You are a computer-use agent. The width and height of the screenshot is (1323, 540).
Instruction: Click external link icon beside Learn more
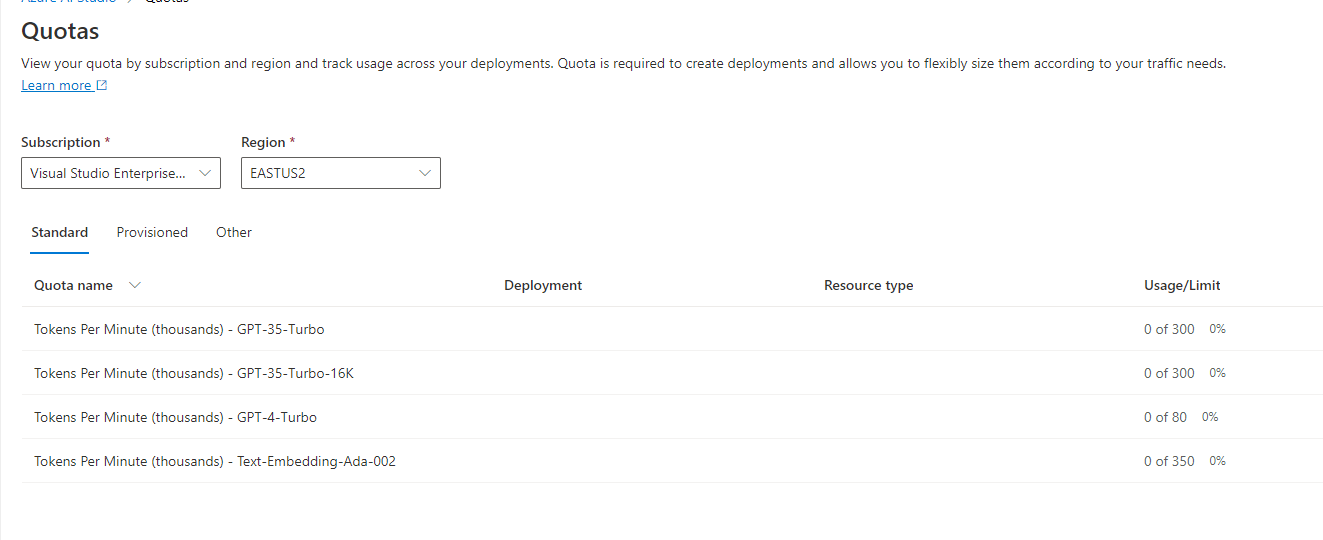(x=102, y=86)
